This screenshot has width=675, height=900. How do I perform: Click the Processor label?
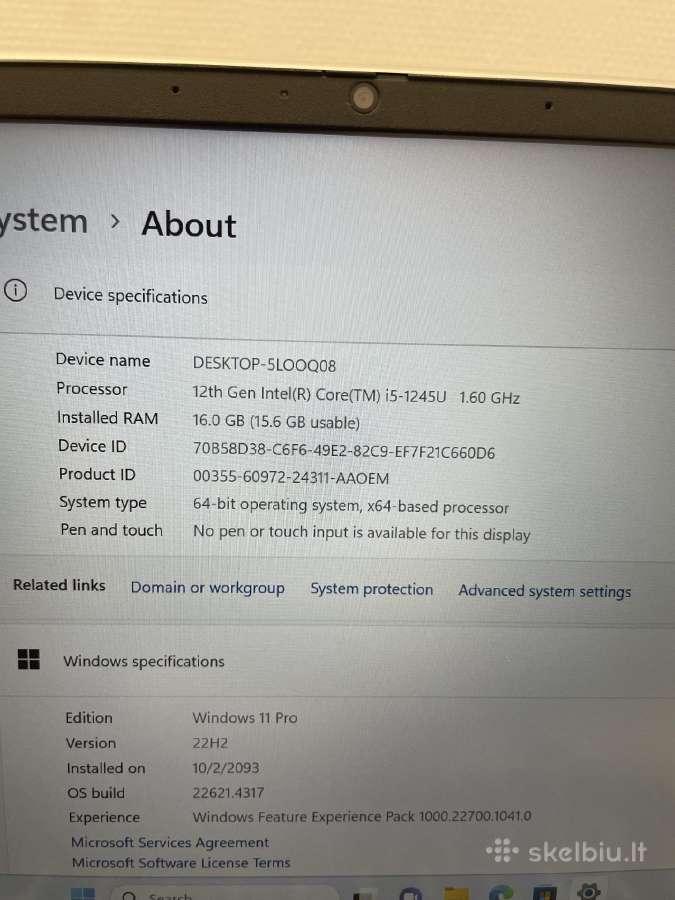pyautogui.click(x=92, y=389)
